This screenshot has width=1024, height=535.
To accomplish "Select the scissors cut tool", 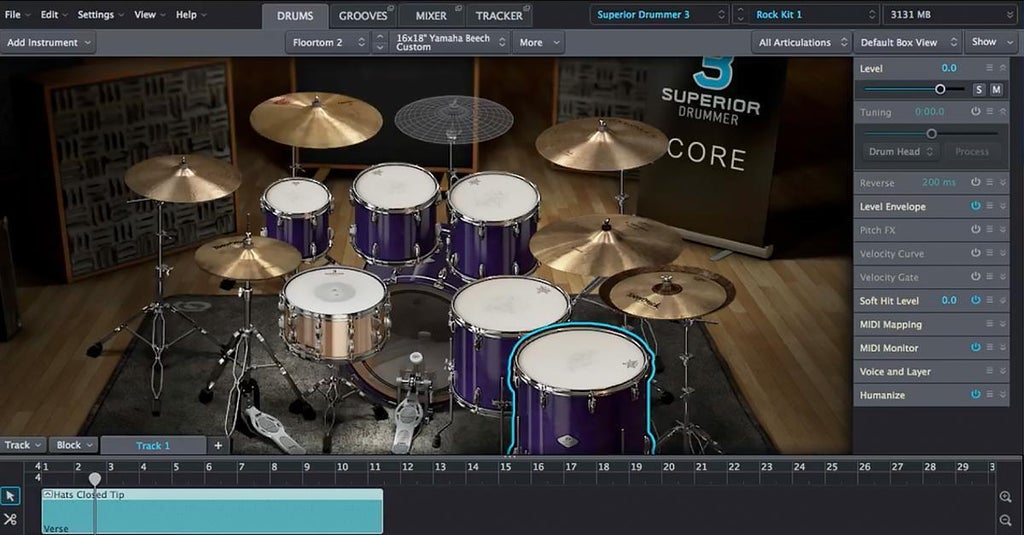I will click(x=10, y=519).
